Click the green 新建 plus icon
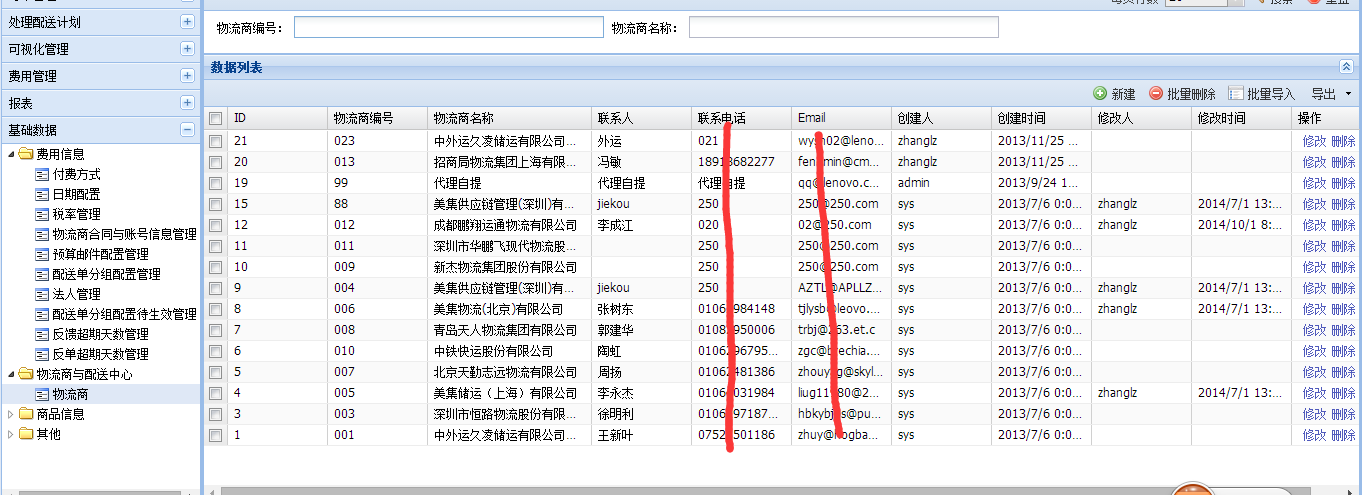 (1100, 93)
